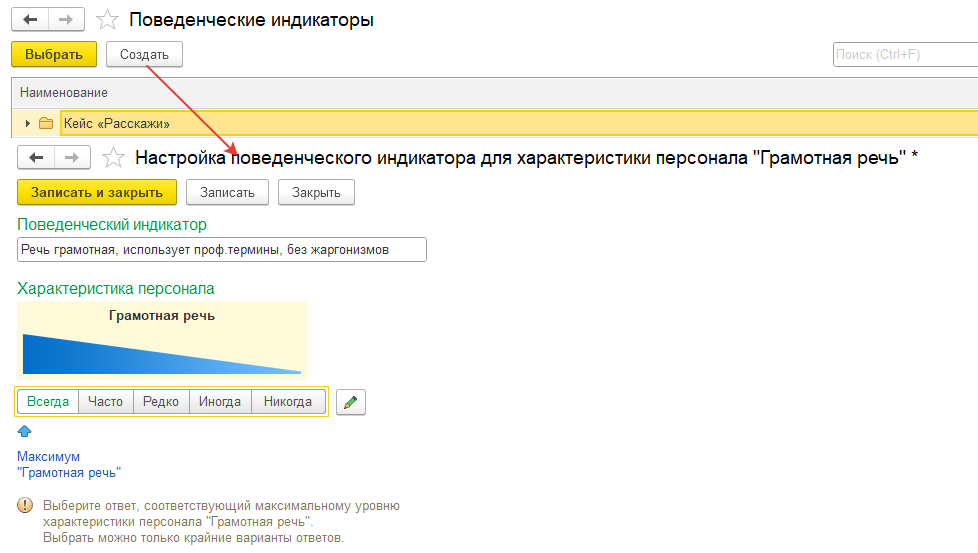Click the Поведенческий индикатор heading
The width and height of the screenshot is (978, 553).
click(112, 224)
